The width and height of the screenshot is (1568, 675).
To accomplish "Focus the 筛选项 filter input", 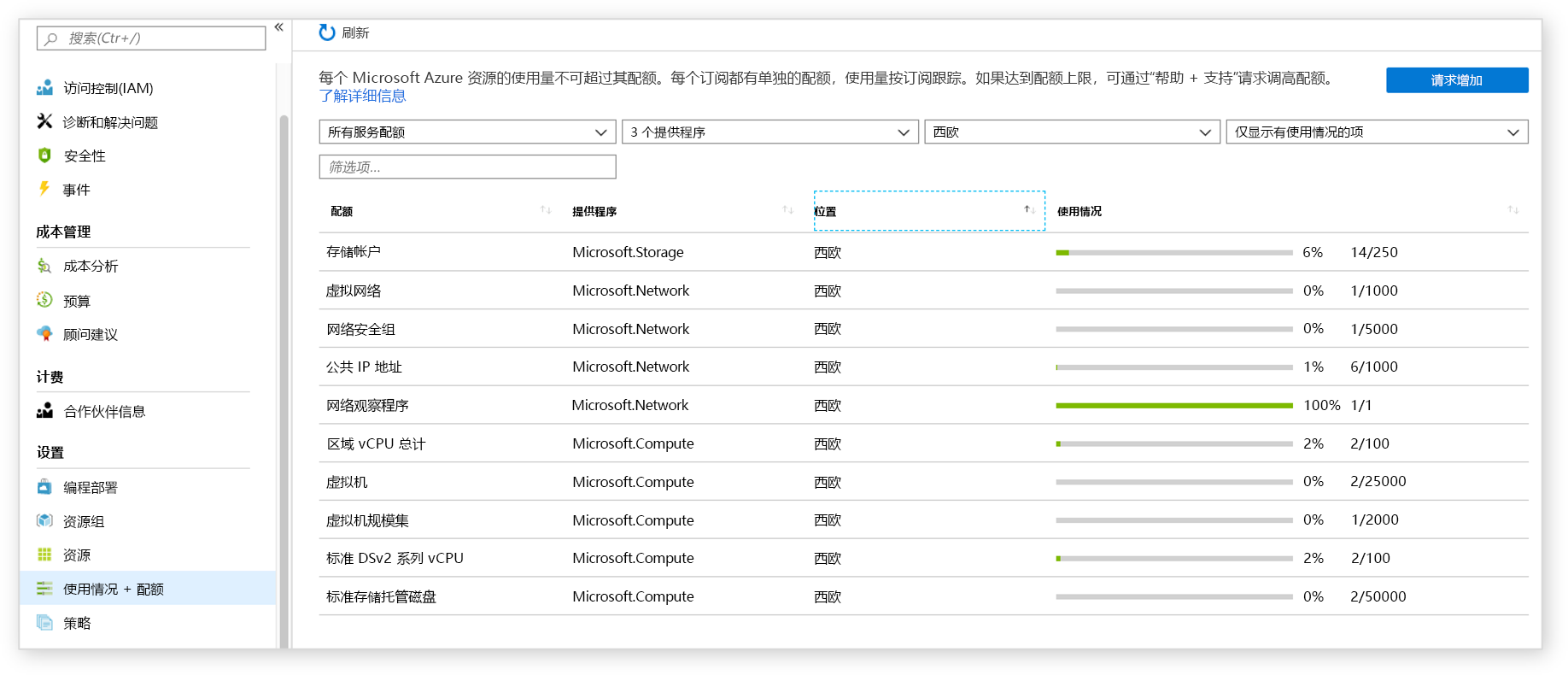I will (467, 167).
